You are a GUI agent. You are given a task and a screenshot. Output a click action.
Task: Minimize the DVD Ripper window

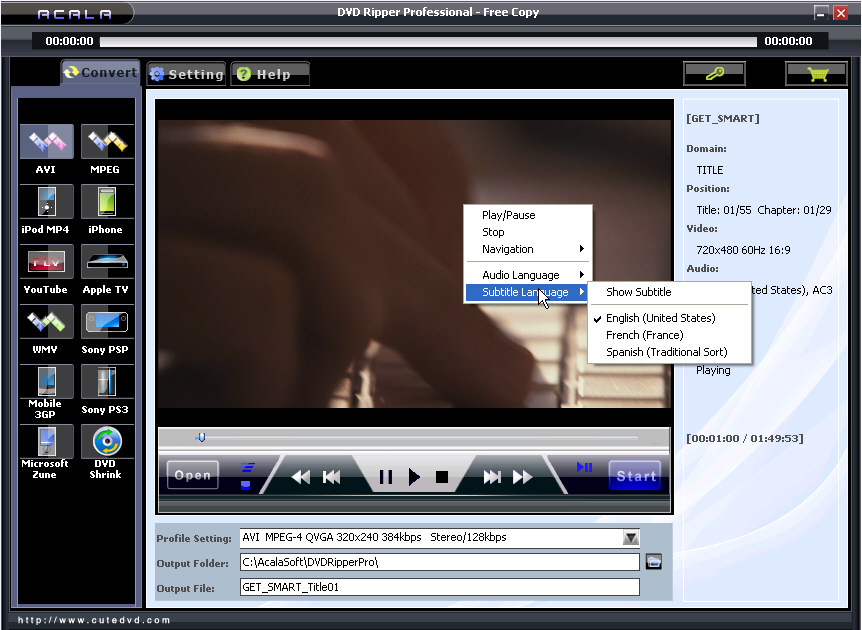click(821, 13)
